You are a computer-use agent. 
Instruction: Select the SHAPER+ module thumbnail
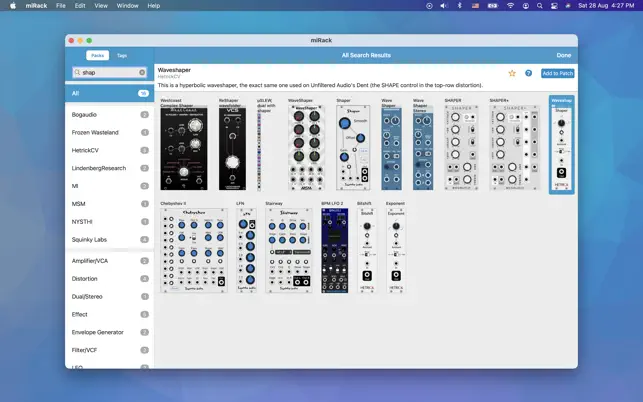[514, 148]
